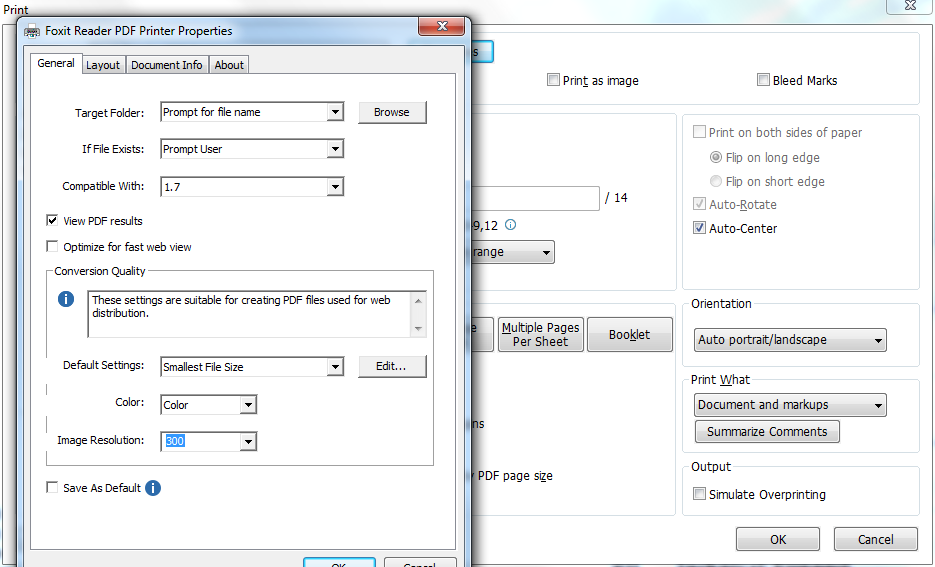
Task: Enable Print as image option
Action: click(553, 81)
